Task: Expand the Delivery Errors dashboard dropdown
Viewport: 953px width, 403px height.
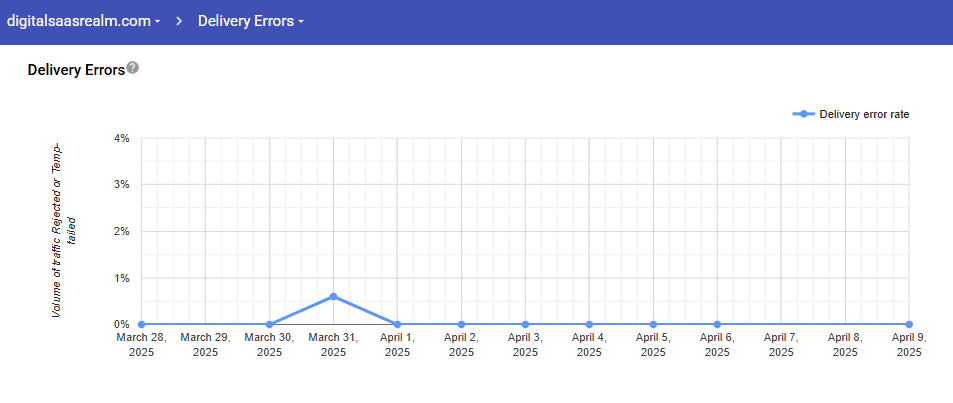Action: coord(250,21)
